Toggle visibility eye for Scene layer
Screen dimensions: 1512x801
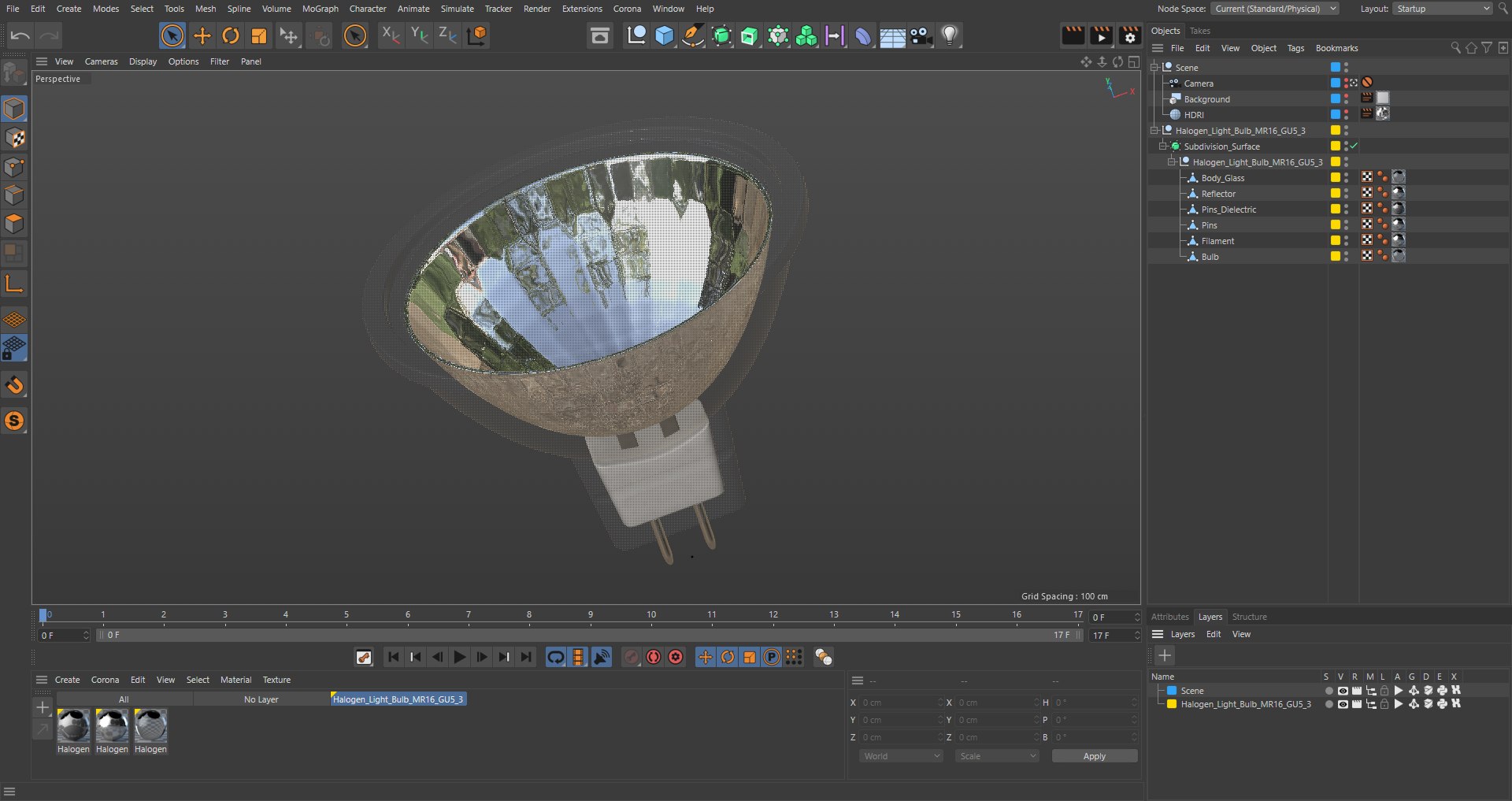coord(1343,691)
